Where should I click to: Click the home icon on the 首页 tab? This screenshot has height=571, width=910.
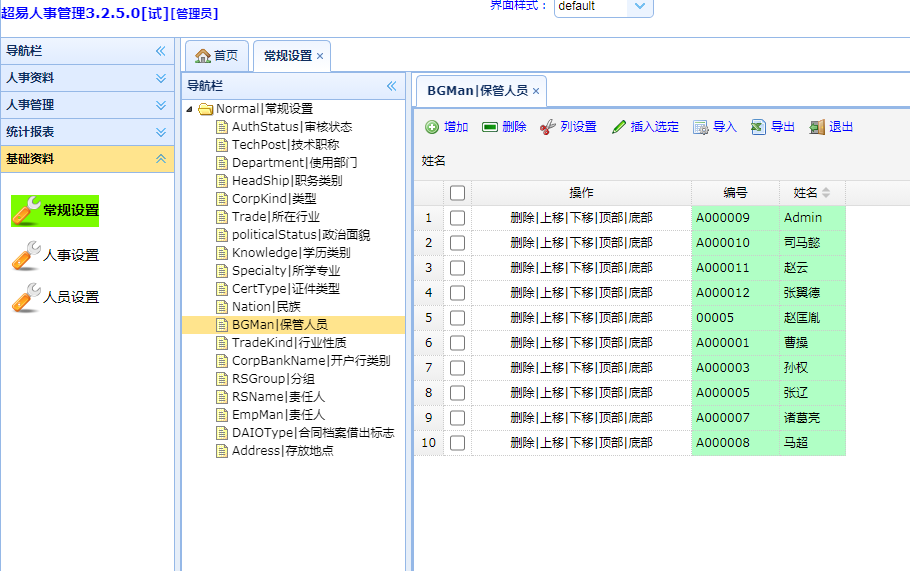(x=203, y=56)
